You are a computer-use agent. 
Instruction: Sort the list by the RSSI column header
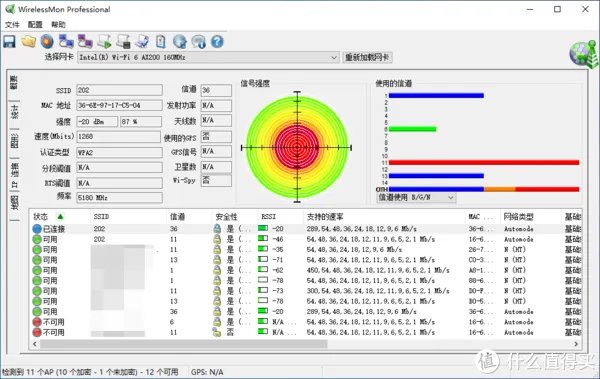pos(280,217)
